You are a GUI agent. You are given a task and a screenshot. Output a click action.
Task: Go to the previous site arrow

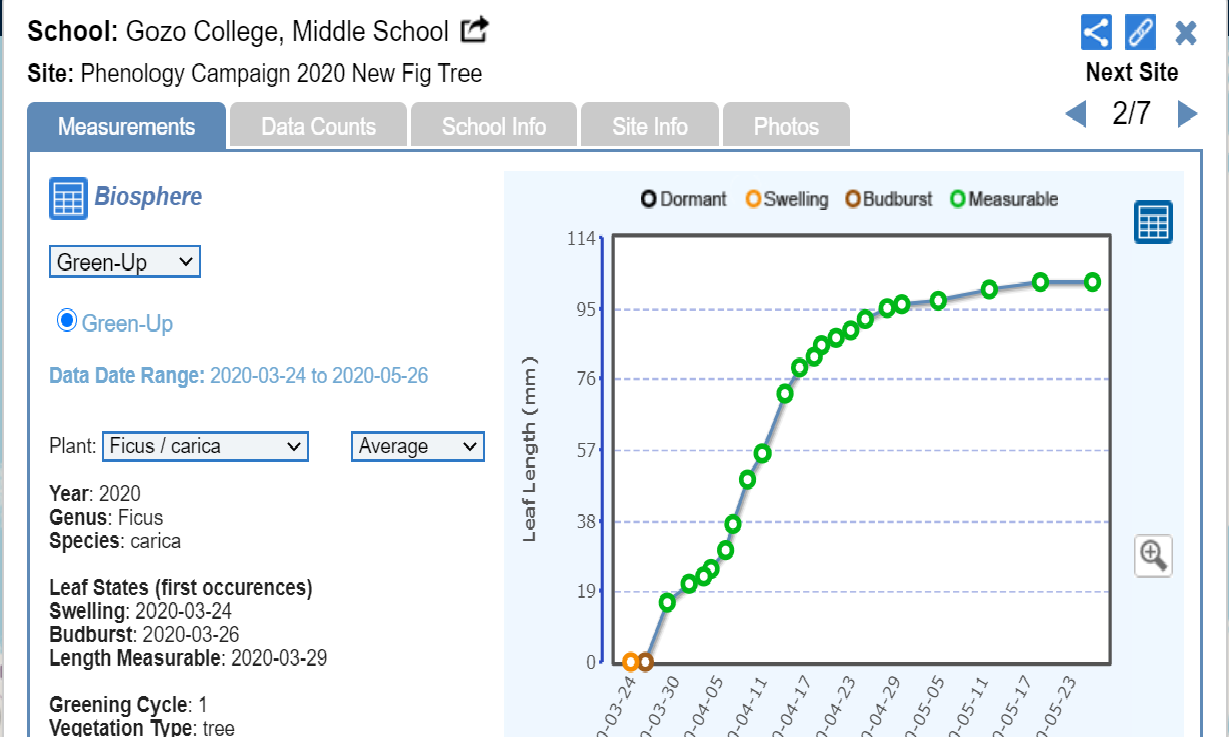pos(1076,114)
